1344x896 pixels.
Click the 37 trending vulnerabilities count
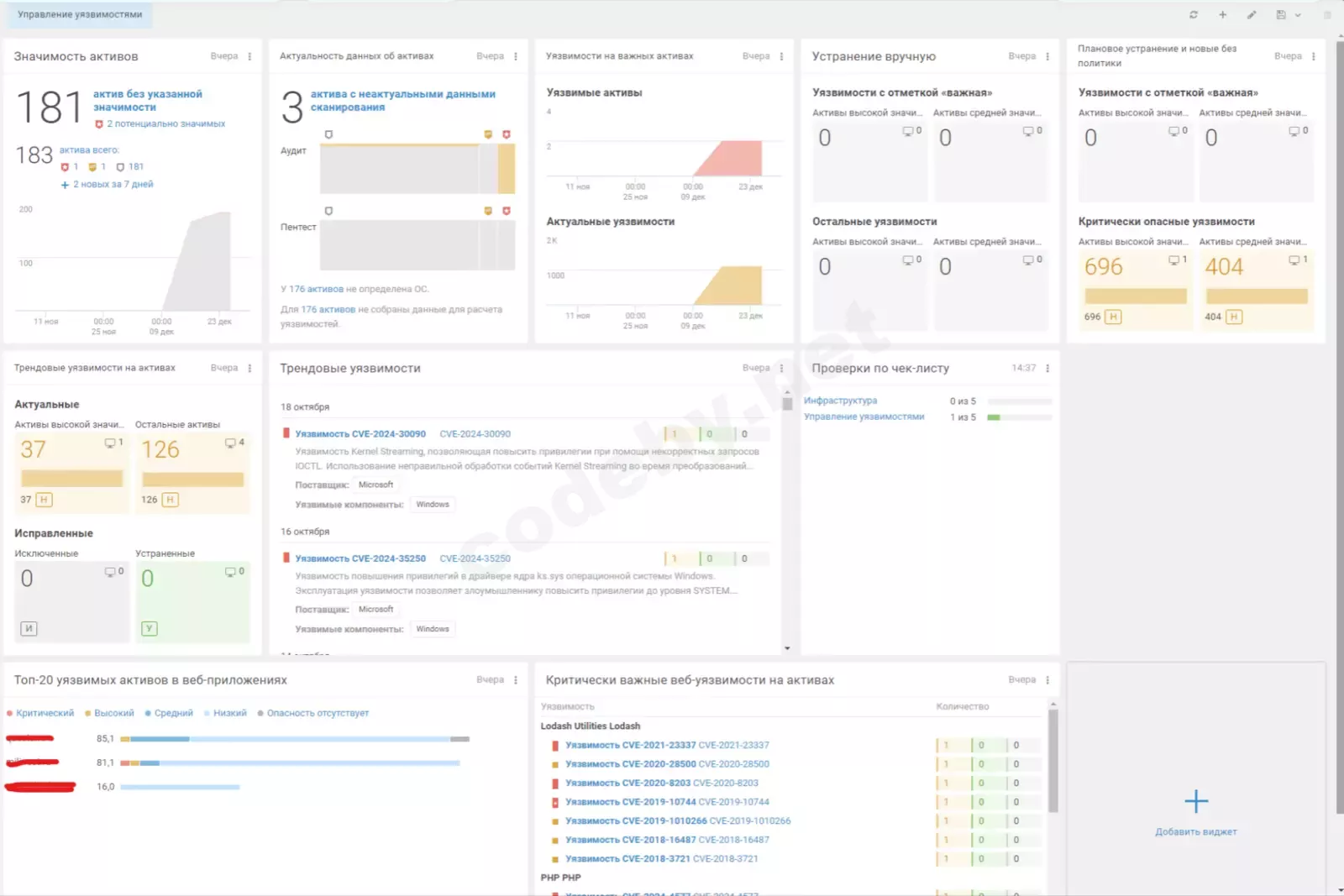pyautogui.click(x=34, y=450)
